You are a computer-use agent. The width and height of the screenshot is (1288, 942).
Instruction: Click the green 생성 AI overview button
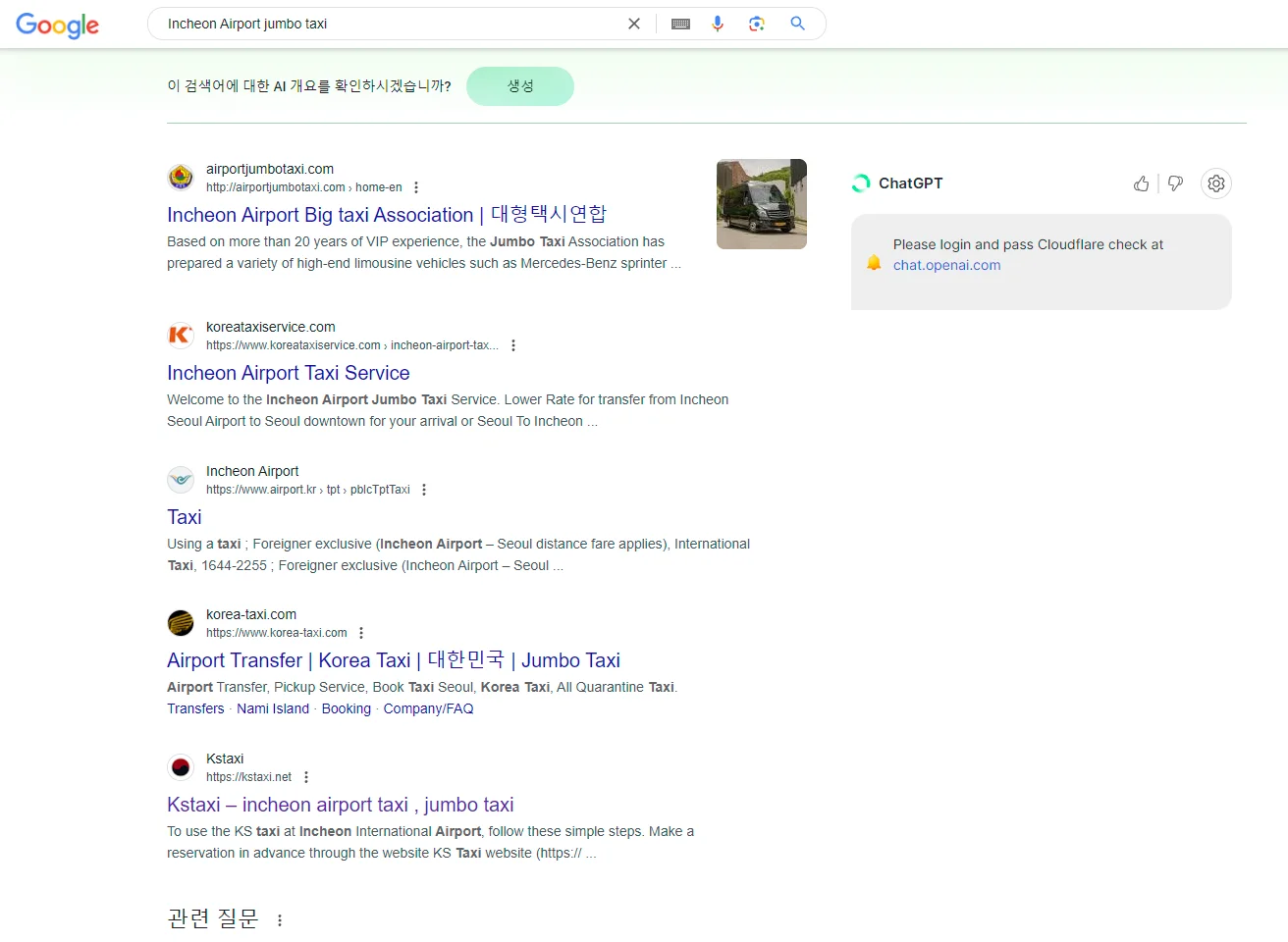point(520,86)
